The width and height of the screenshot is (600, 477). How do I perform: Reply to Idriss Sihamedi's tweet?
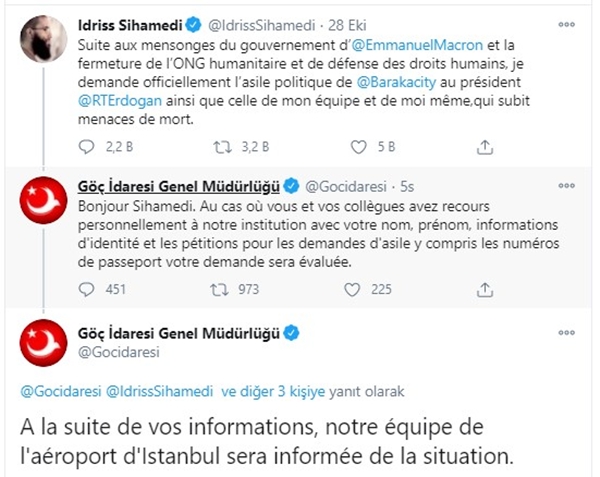point(86,147)
